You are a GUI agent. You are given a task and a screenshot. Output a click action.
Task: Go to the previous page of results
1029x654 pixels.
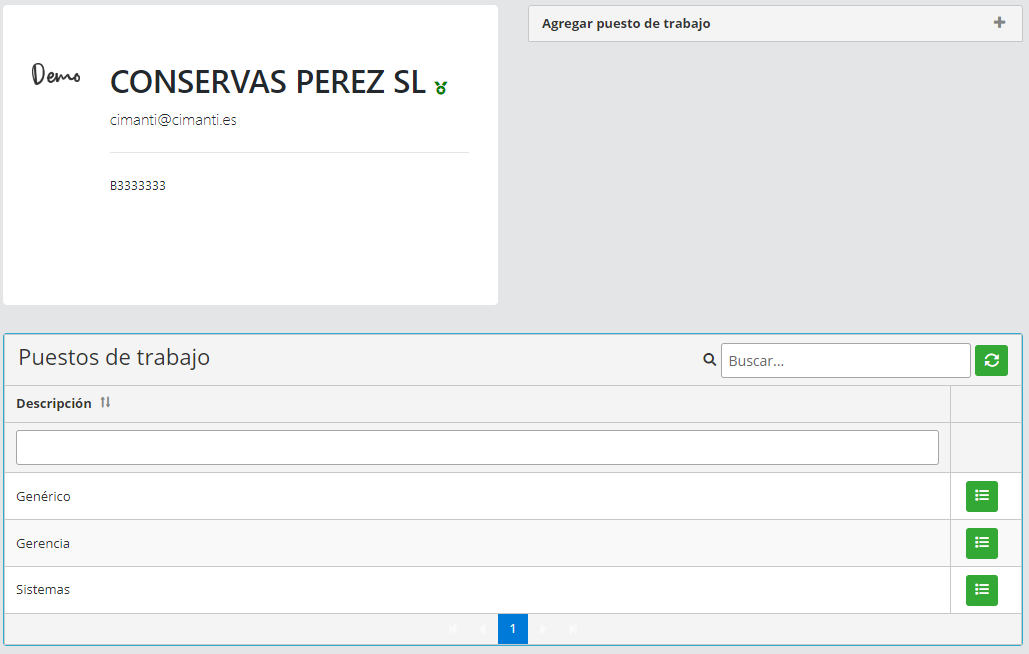point(483,629)
